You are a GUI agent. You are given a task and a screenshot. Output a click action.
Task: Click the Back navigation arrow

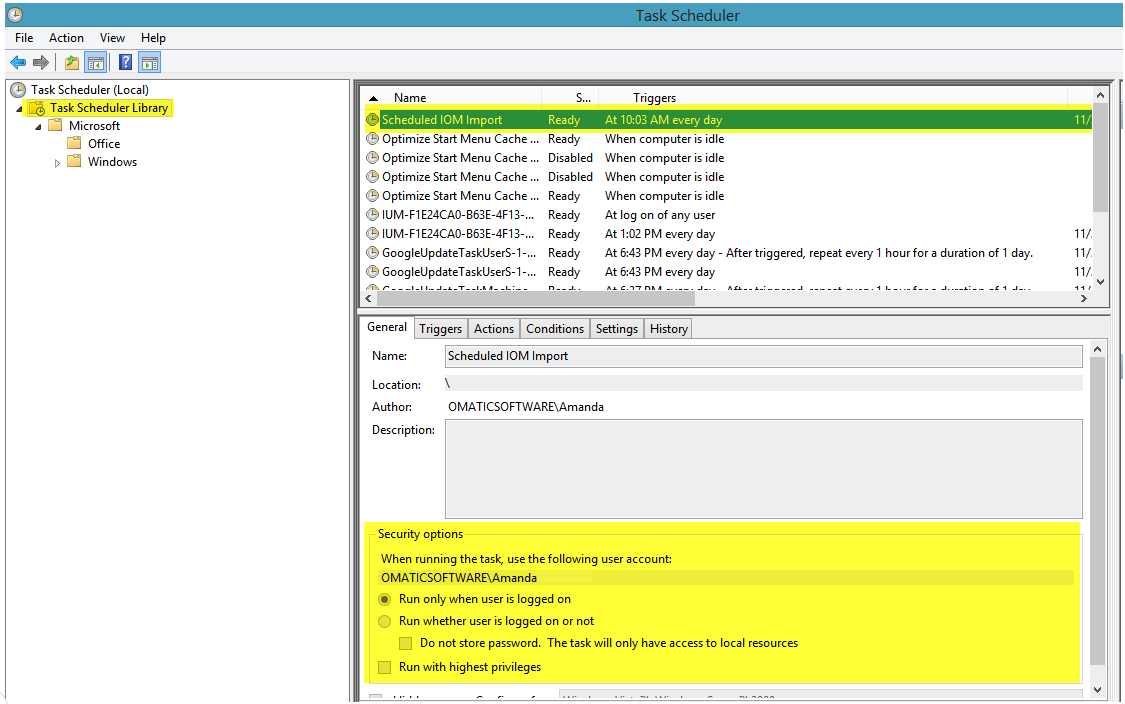pyautogui.click(x=18, y=62)
